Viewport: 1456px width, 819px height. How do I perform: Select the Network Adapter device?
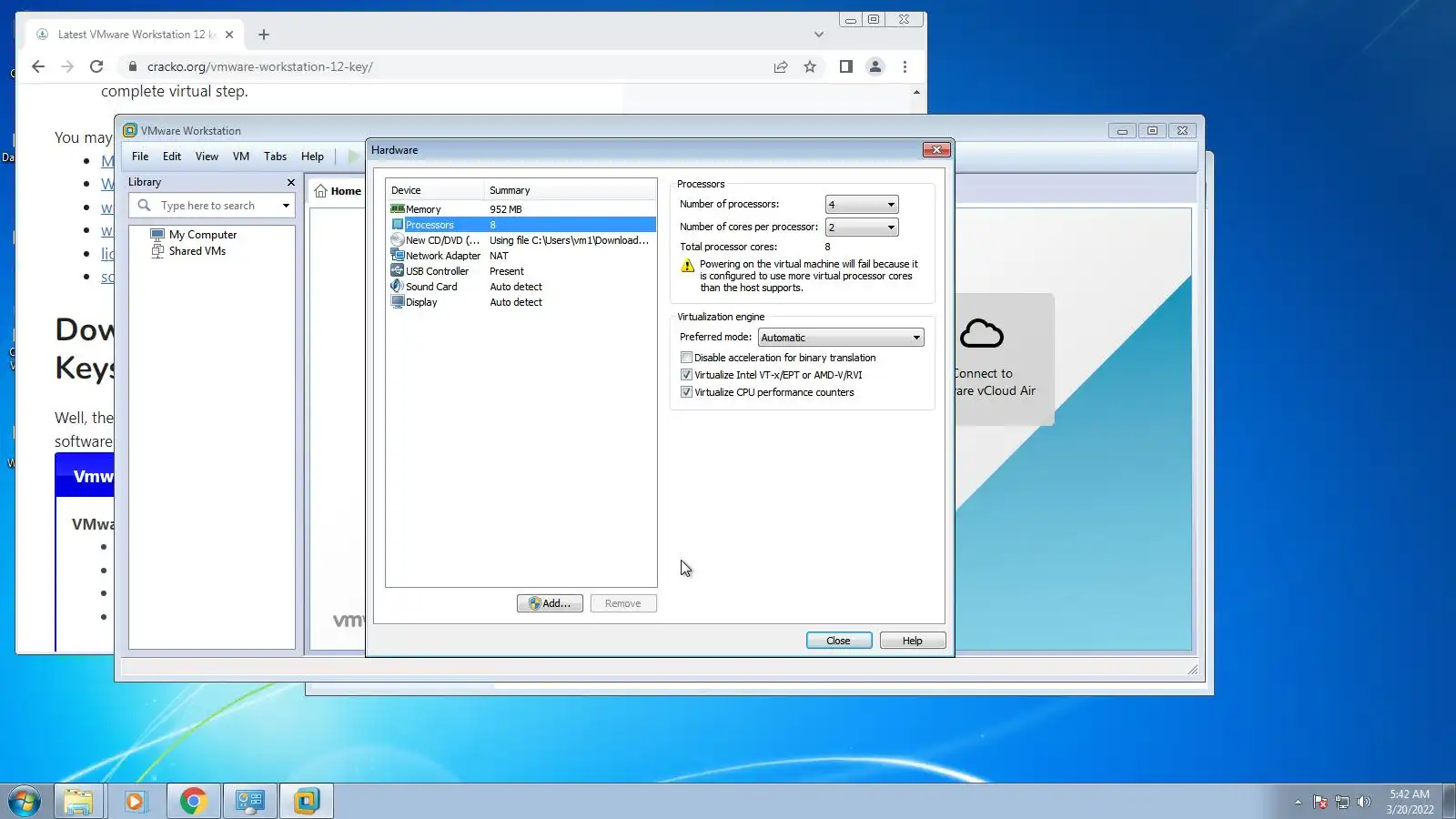(522, 256)
